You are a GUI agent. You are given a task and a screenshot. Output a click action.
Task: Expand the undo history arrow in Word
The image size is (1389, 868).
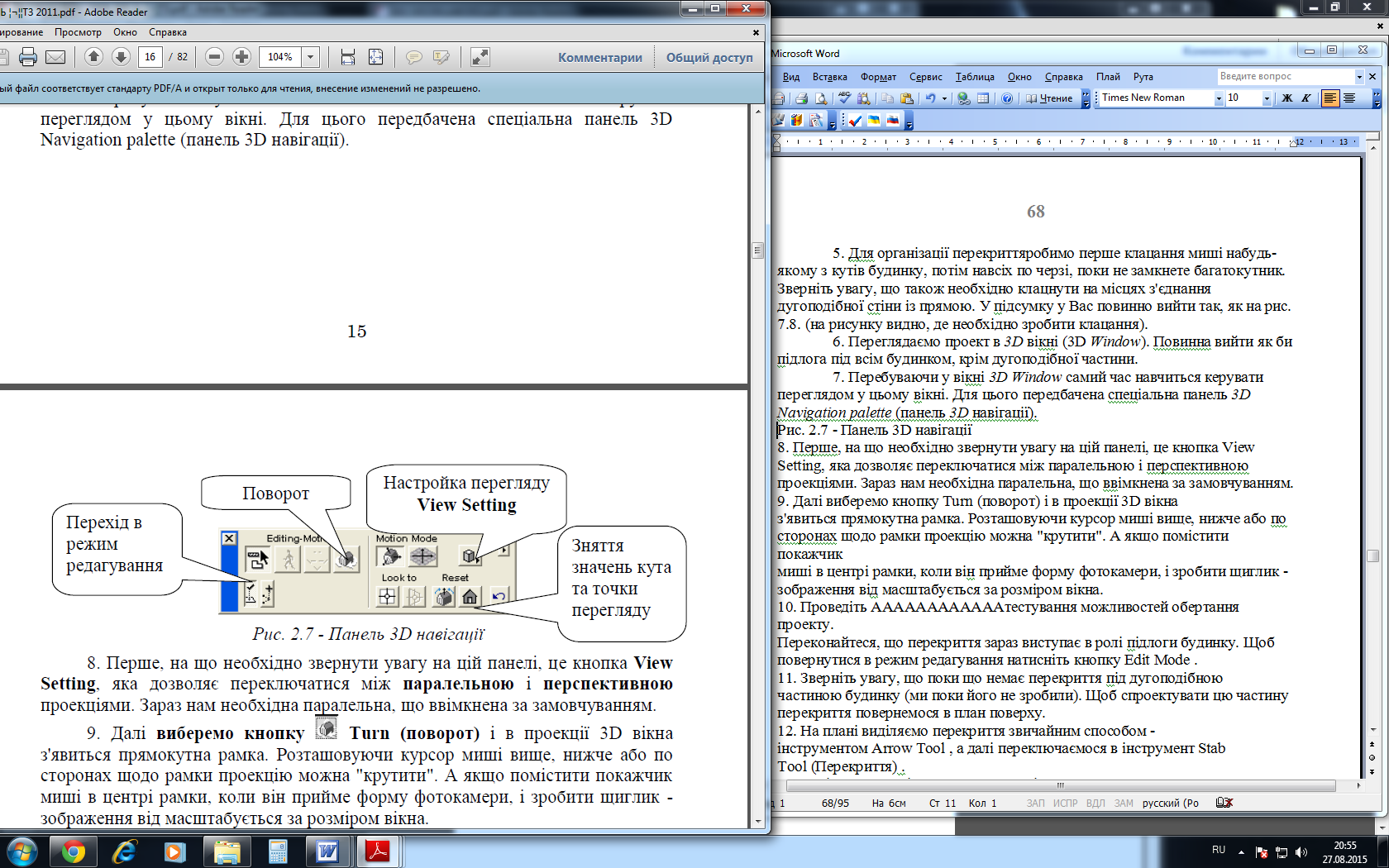[x=944, y=98]
